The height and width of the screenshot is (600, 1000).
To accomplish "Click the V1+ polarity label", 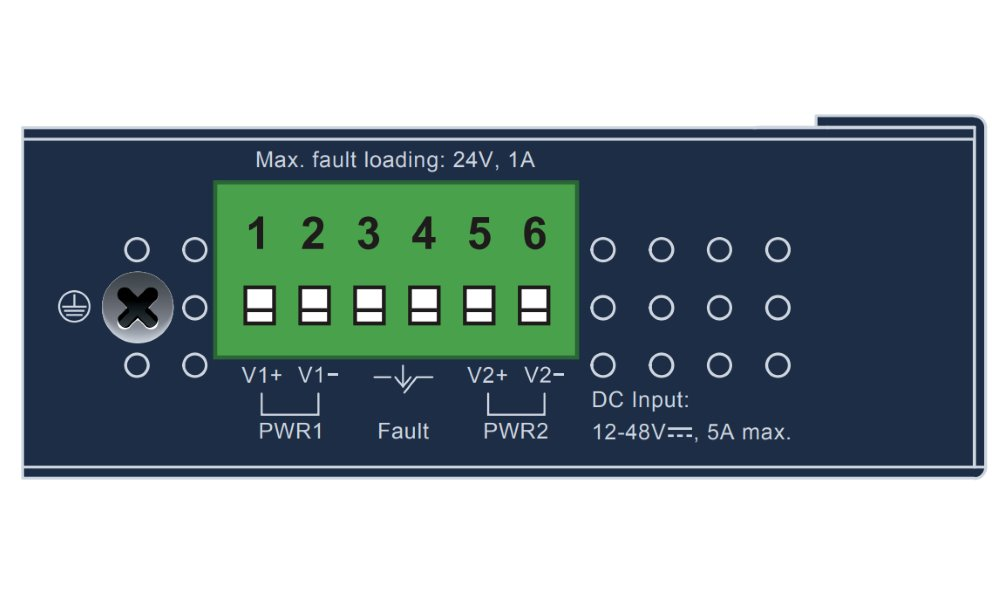I will (x=262, y=376).
